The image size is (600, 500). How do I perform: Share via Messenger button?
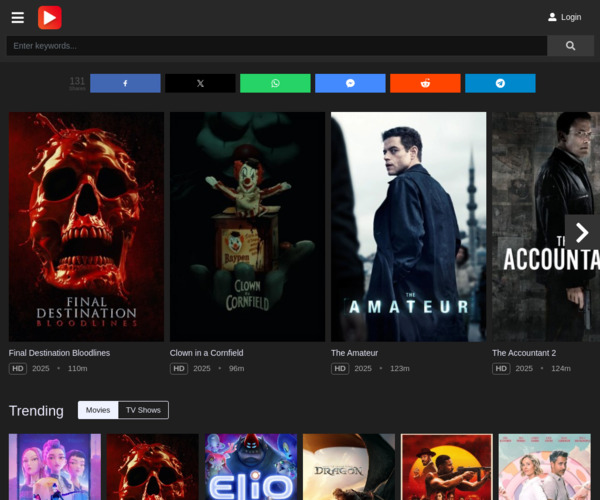(x=350, y=83)
